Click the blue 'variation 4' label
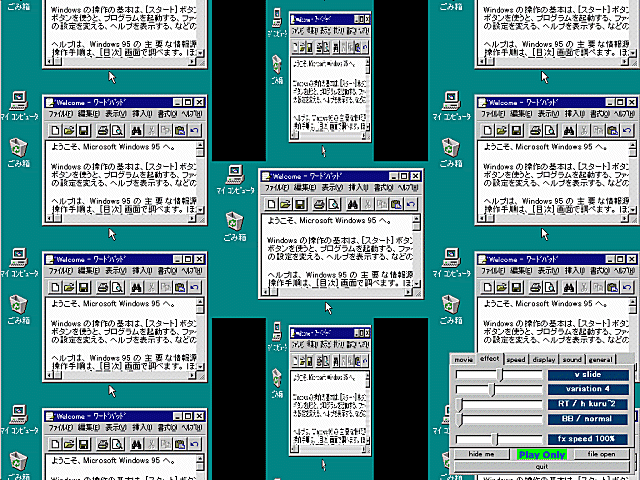Screen dimensions: 640x480 [588, 389]
